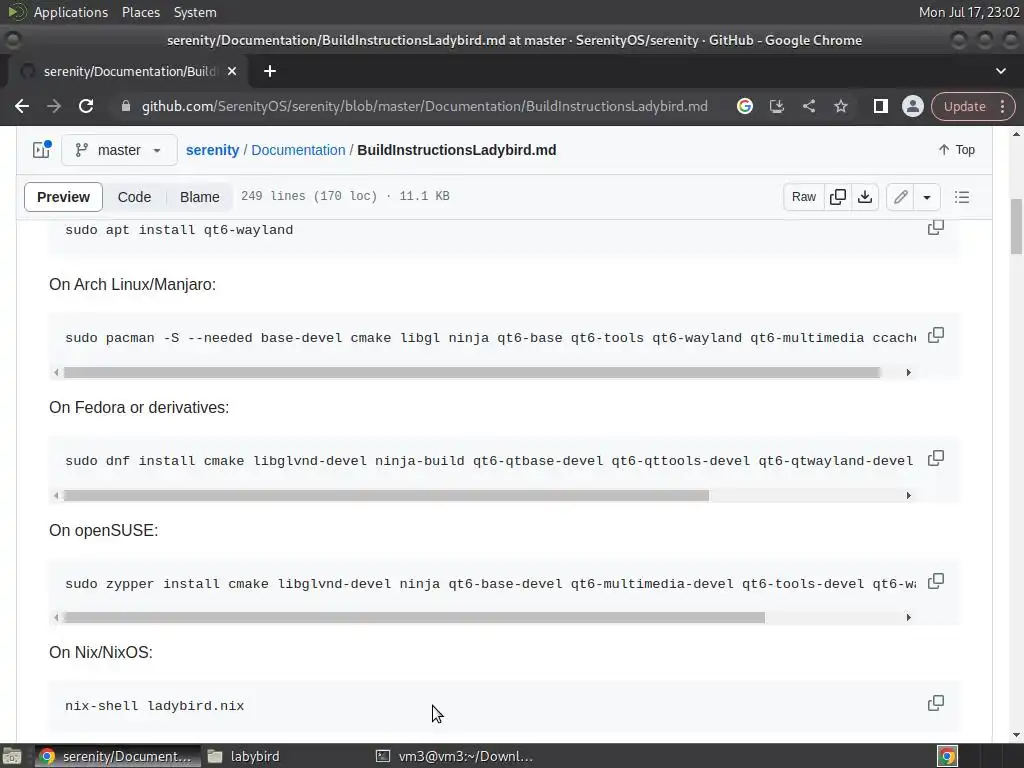1024x768 pixels.
Task: Copy the pacman command
Action: [x=936, y=335]
